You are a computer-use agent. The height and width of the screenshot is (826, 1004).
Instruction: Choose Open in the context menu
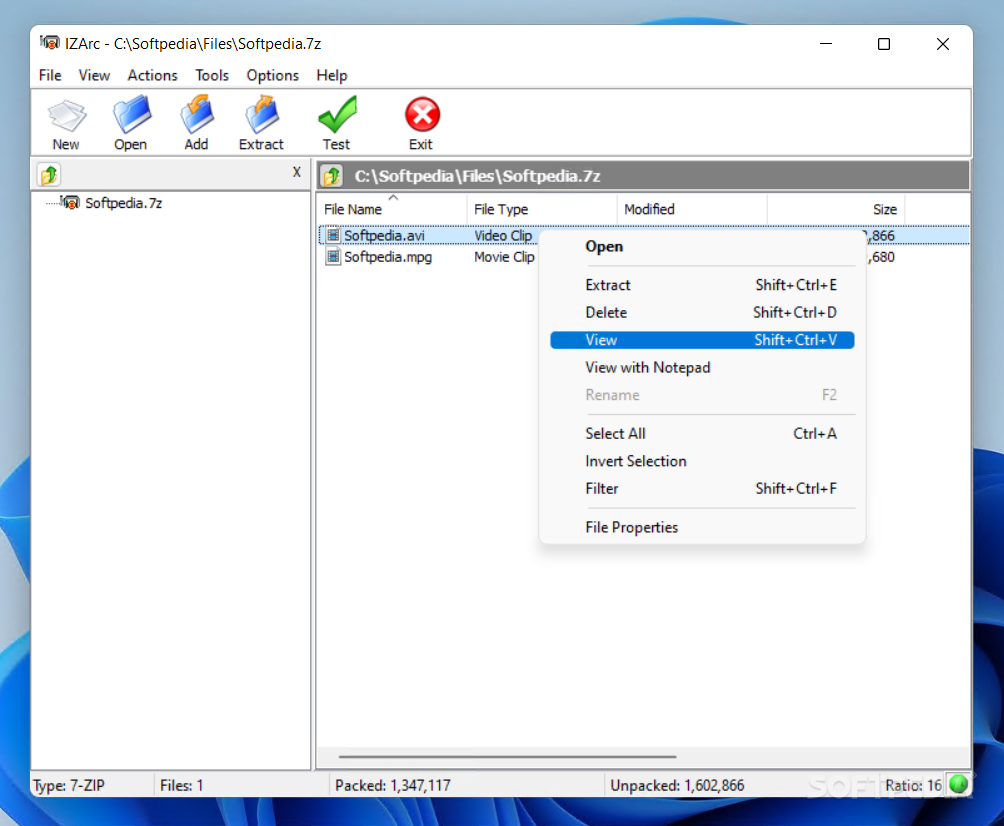(x=702, y=247)
